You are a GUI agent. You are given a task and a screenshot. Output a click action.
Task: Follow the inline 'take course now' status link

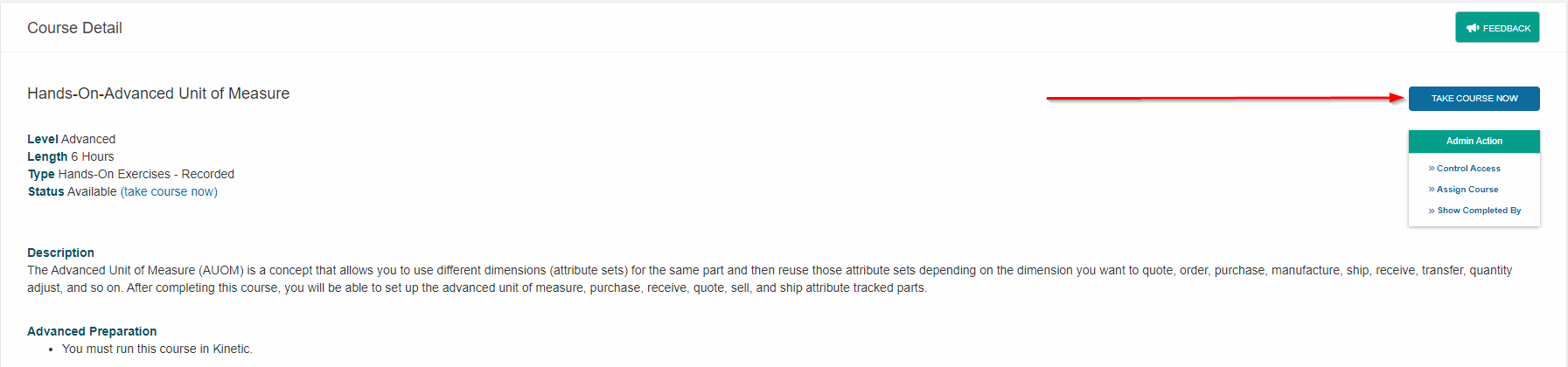pyautogui.click(x=169, y=191)
